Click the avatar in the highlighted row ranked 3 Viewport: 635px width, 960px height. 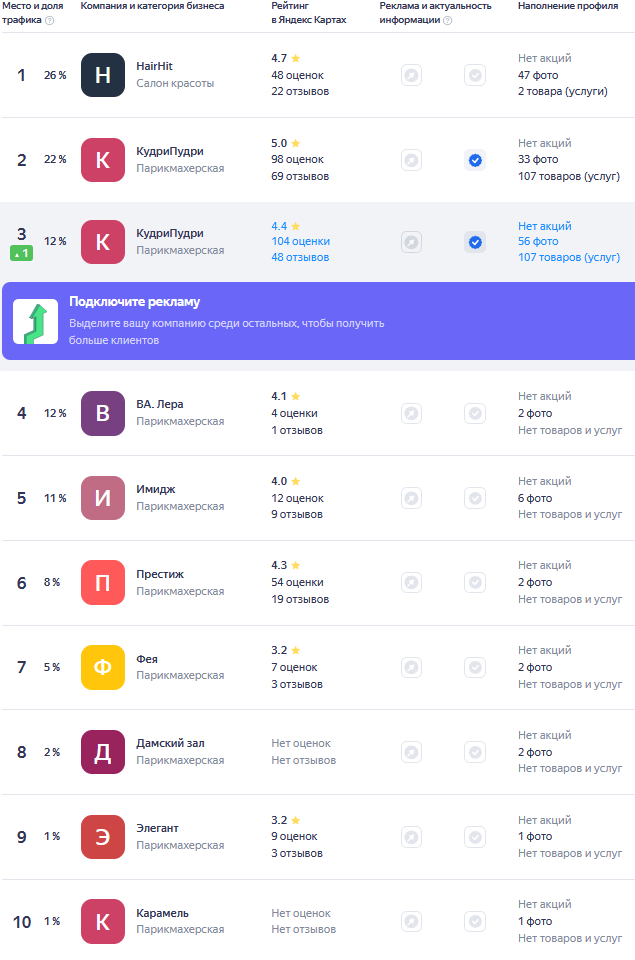[x=103, y=242]
